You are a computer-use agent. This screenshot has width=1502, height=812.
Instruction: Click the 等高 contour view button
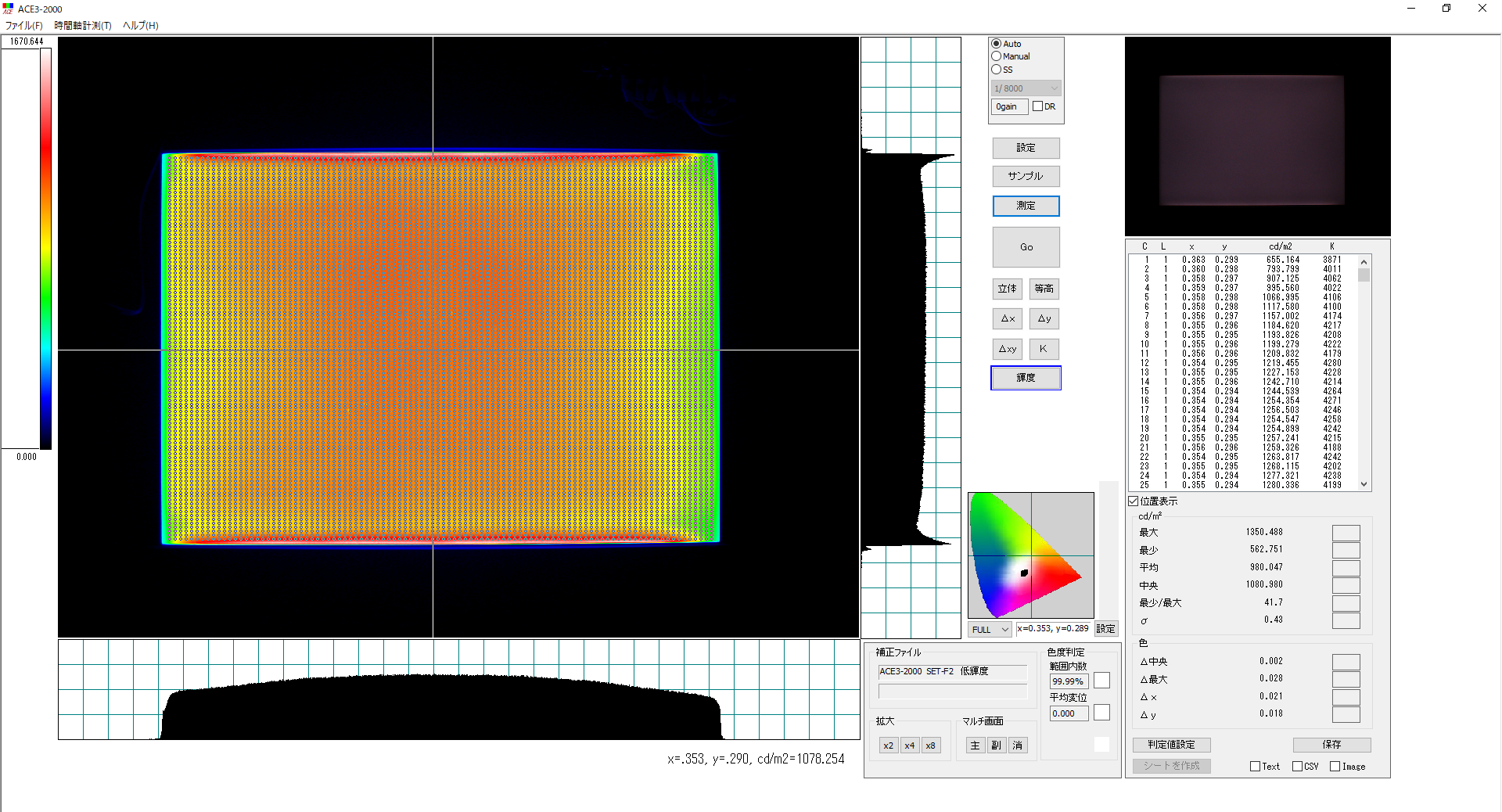[1044, 289]
